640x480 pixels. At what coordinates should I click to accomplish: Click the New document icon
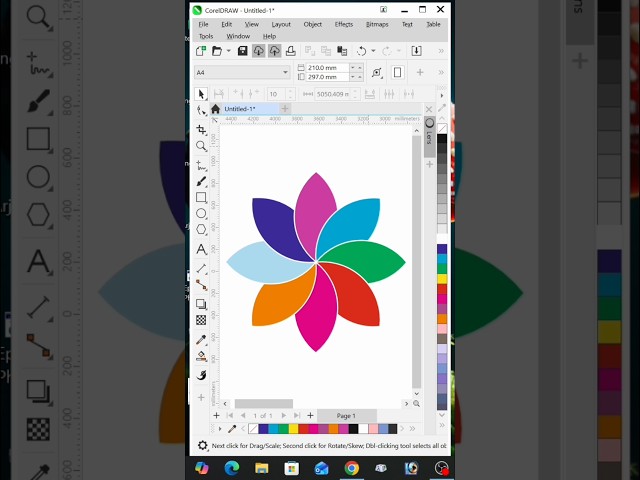pyautogui.click(x=201, y=51)
